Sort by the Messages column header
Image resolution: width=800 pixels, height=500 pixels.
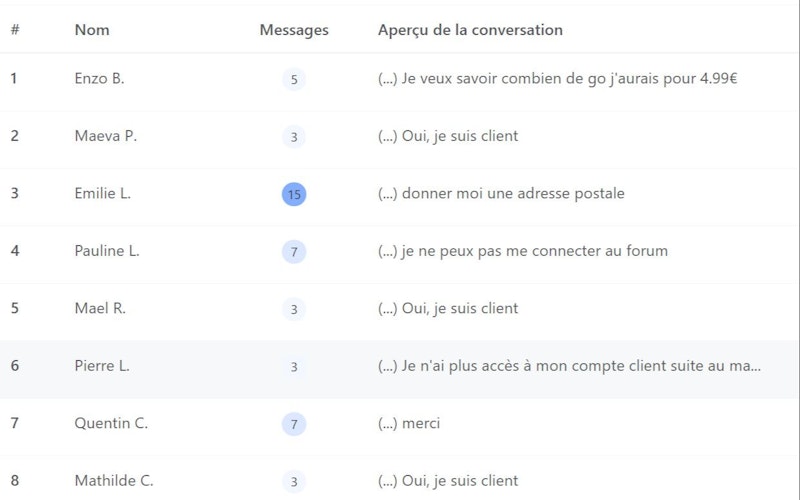[x=294, y=30]
